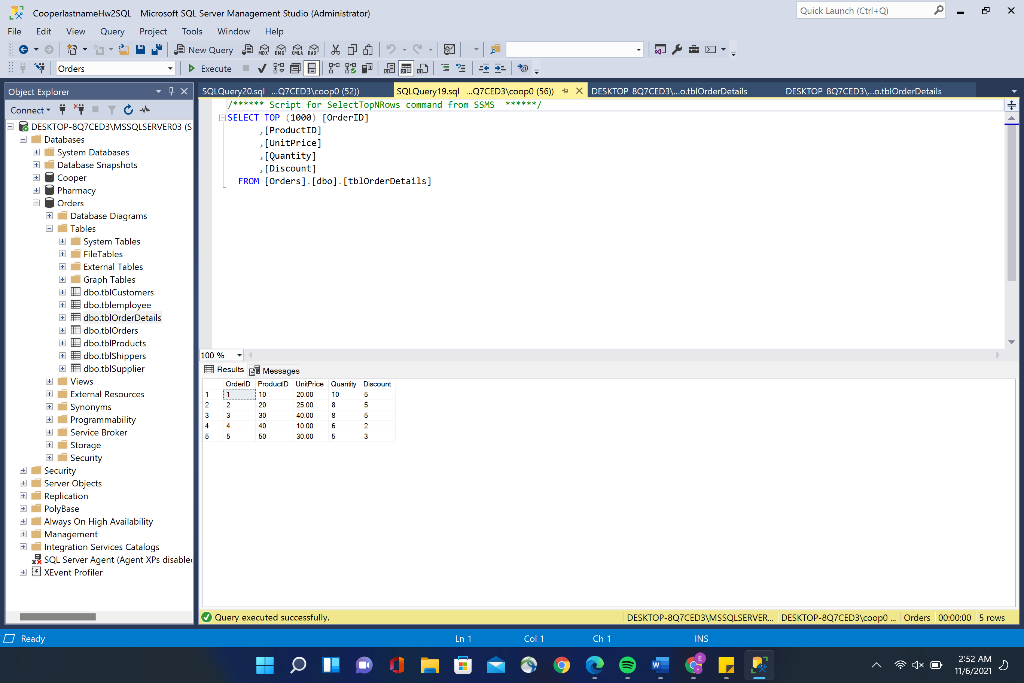Pin the Object Explorer panel
1024x683 pixels.
point(171,92)
